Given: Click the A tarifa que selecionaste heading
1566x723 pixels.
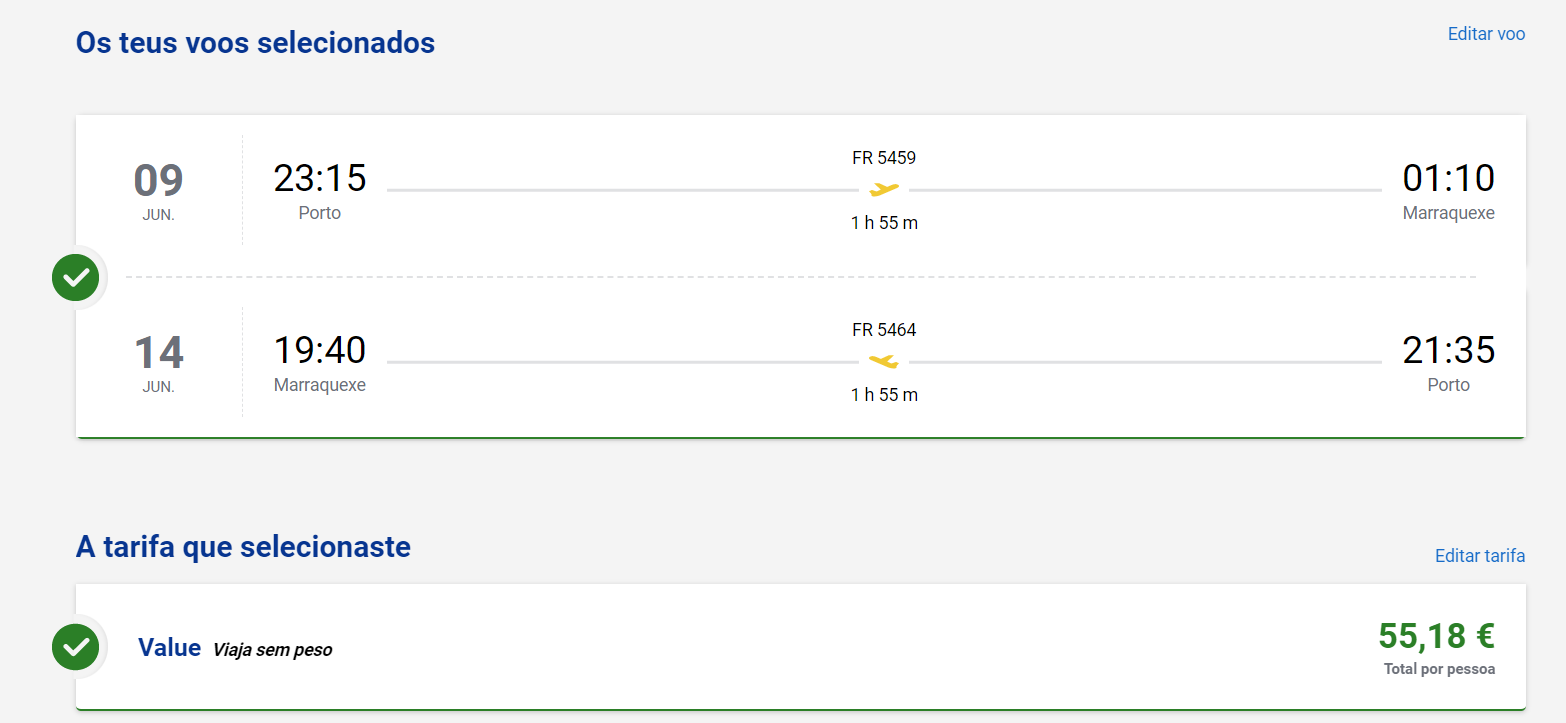Looking at the screenshot, I should [x=243, y=547].
